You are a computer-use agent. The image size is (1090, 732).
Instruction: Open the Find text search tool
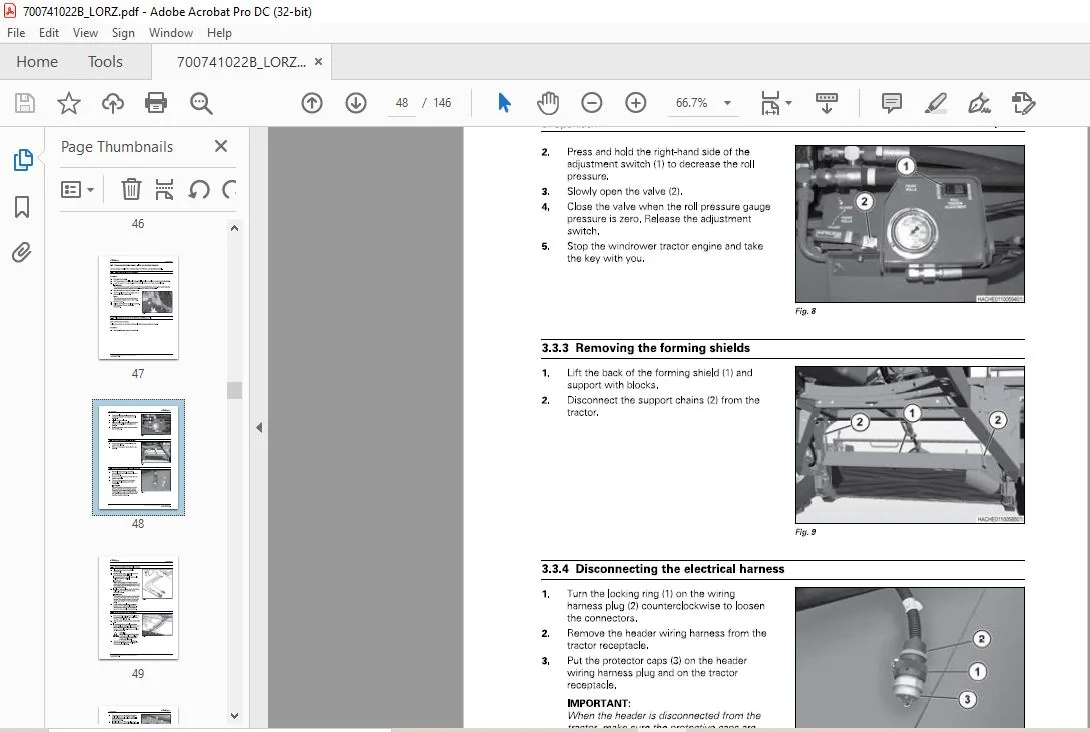[201, 103]
